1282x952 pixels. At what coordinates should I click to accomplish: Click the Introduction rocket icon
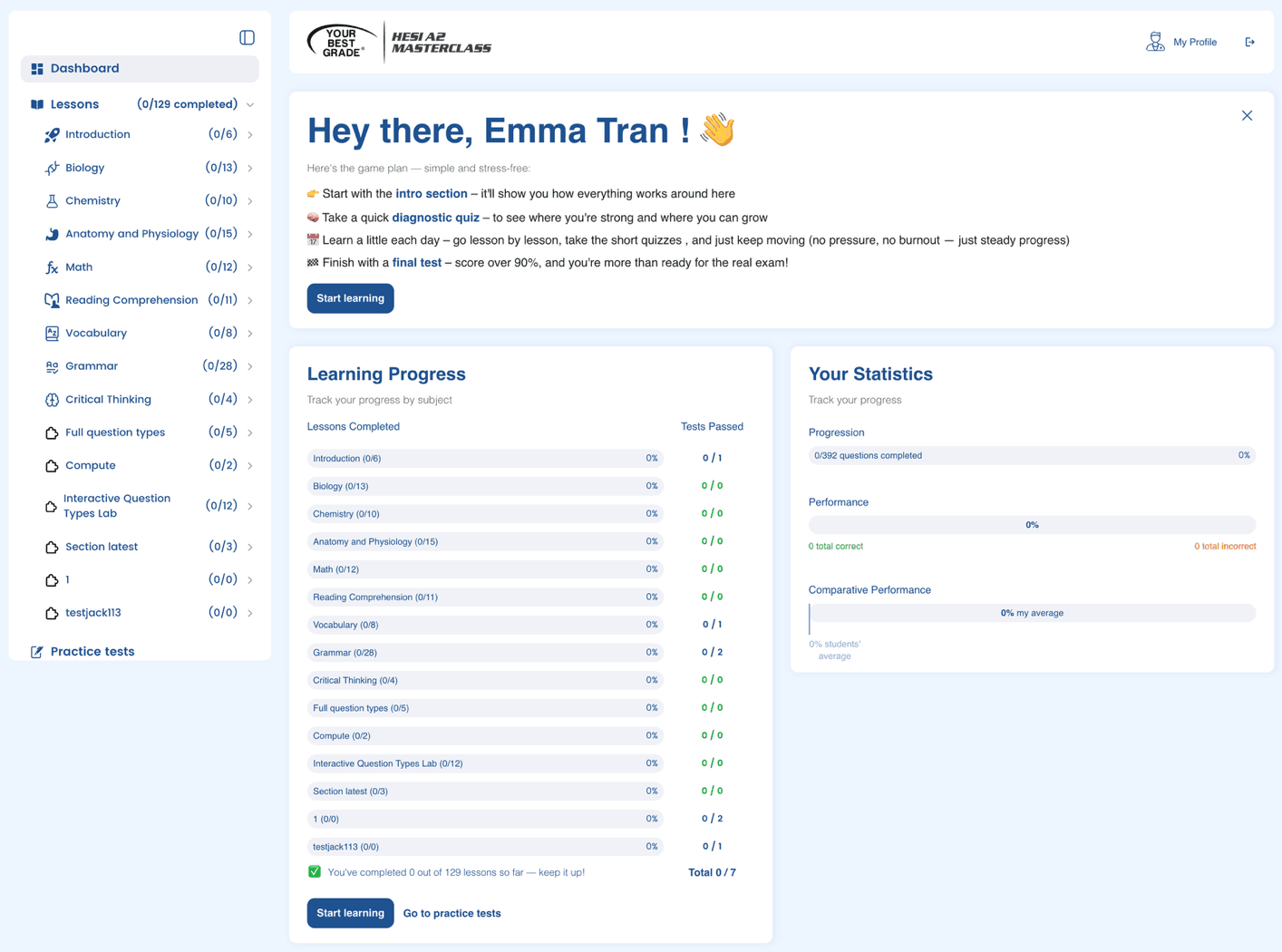[52, 135]
